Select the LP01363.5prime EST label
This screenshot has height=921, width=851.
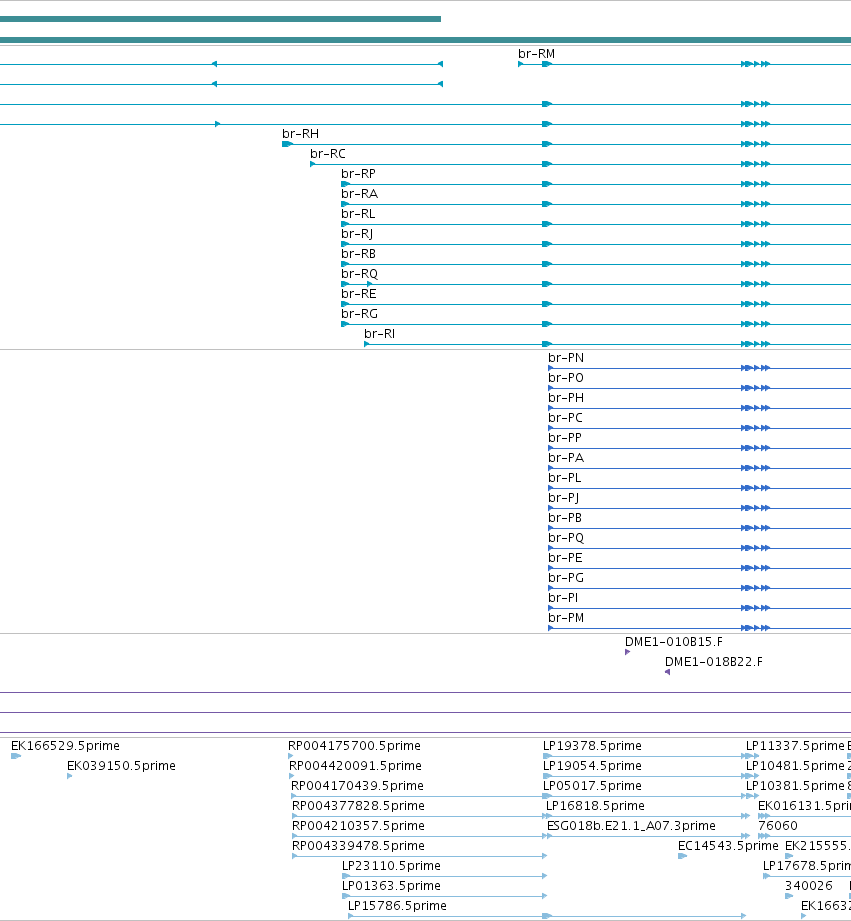point(391,885)
